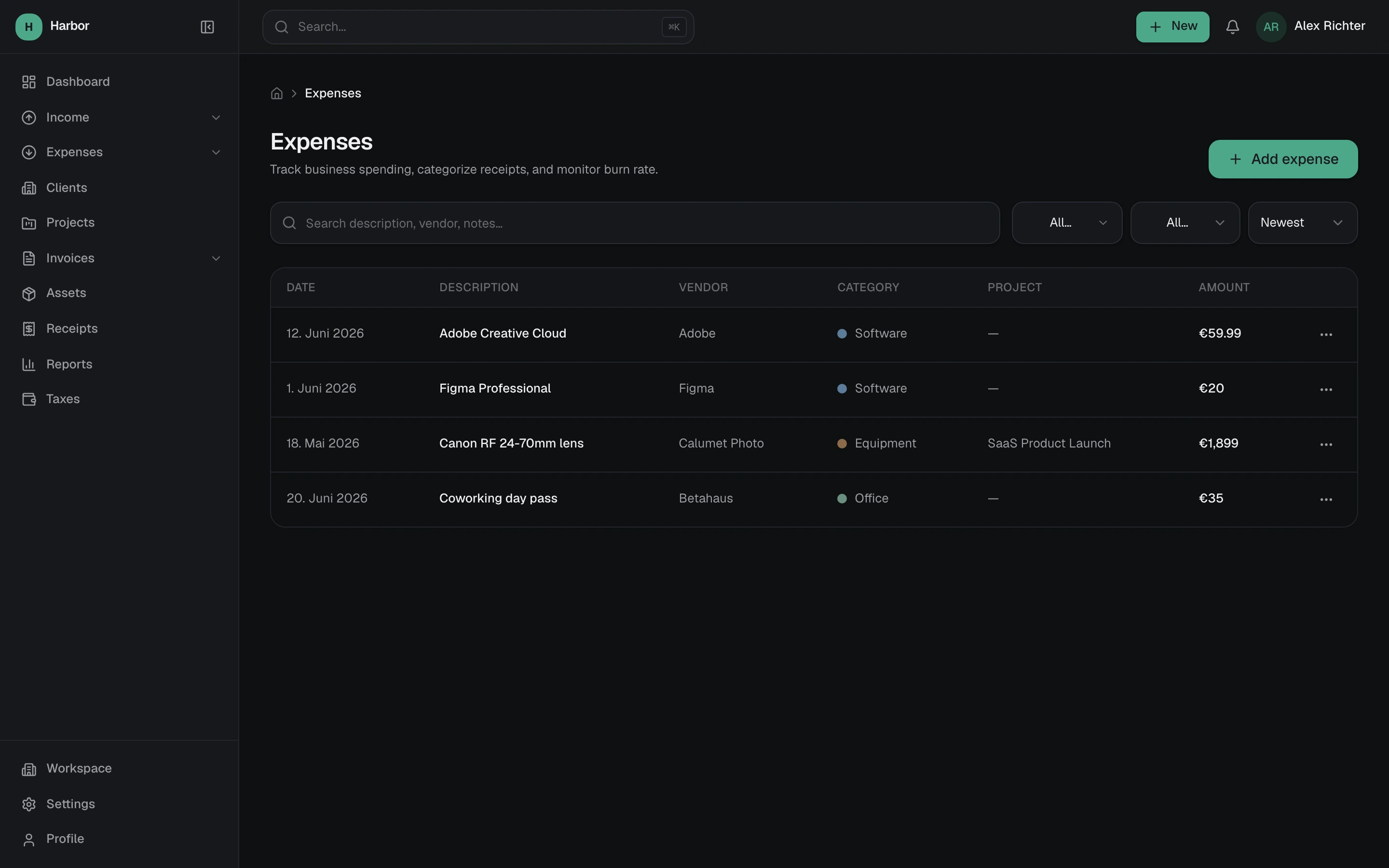
Task: Click the ⌘K shortcut badge
Action: (x=674, y=27)
